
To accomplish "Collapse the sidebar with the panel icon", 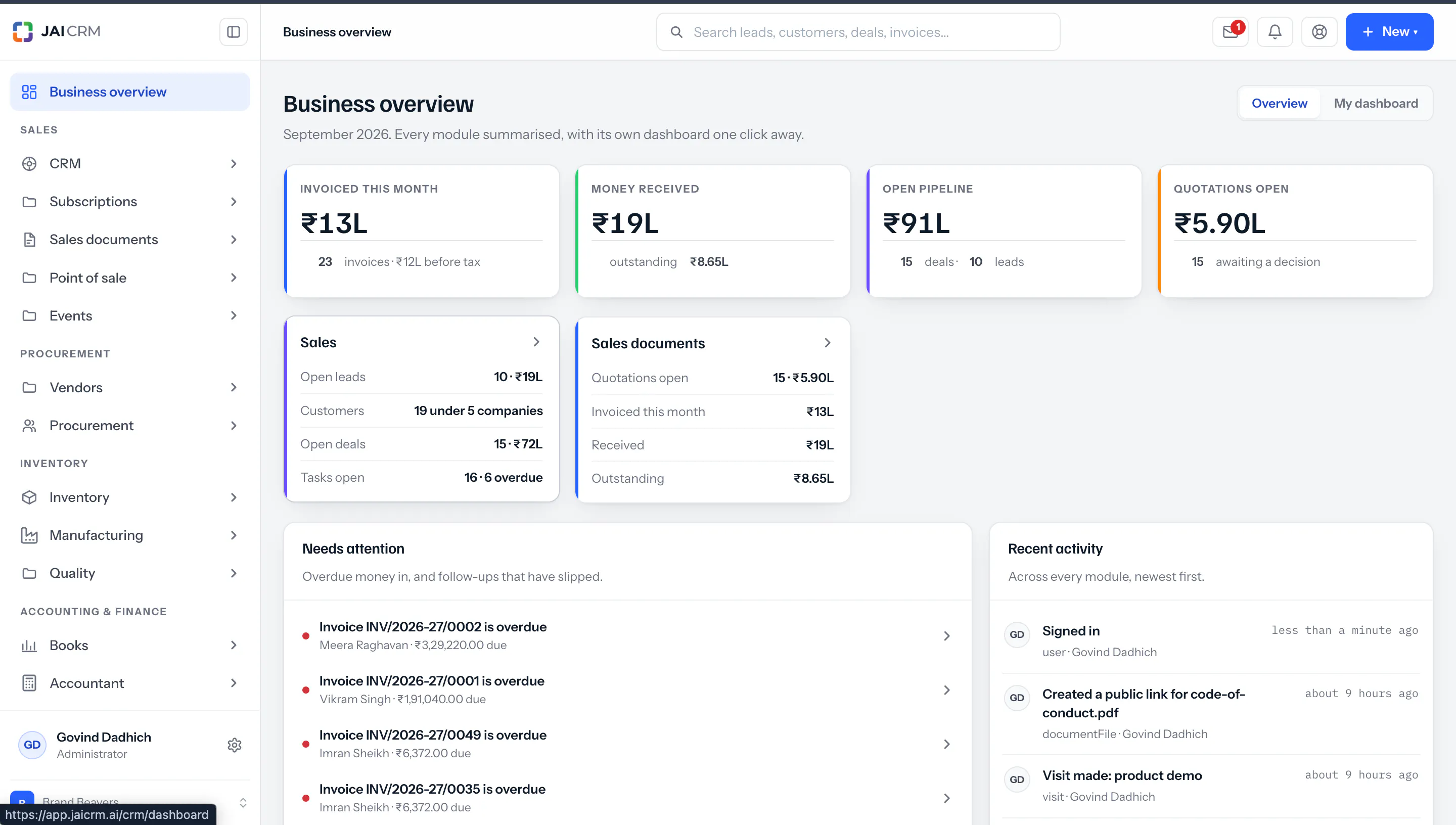I will coord(234,32).
